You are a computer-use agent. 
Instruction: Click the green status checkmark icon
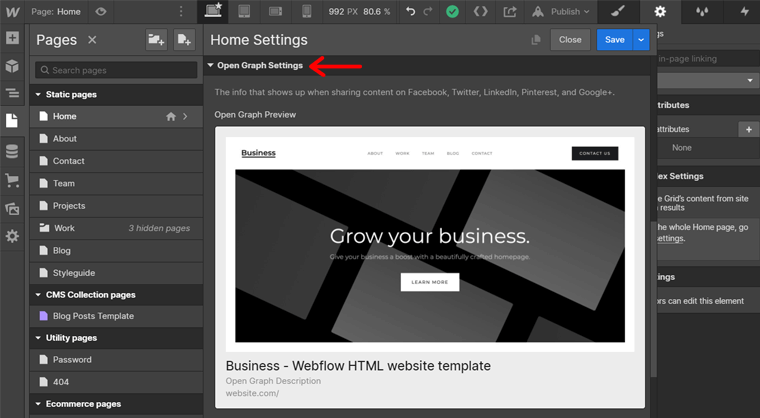(x=452, y=12)
